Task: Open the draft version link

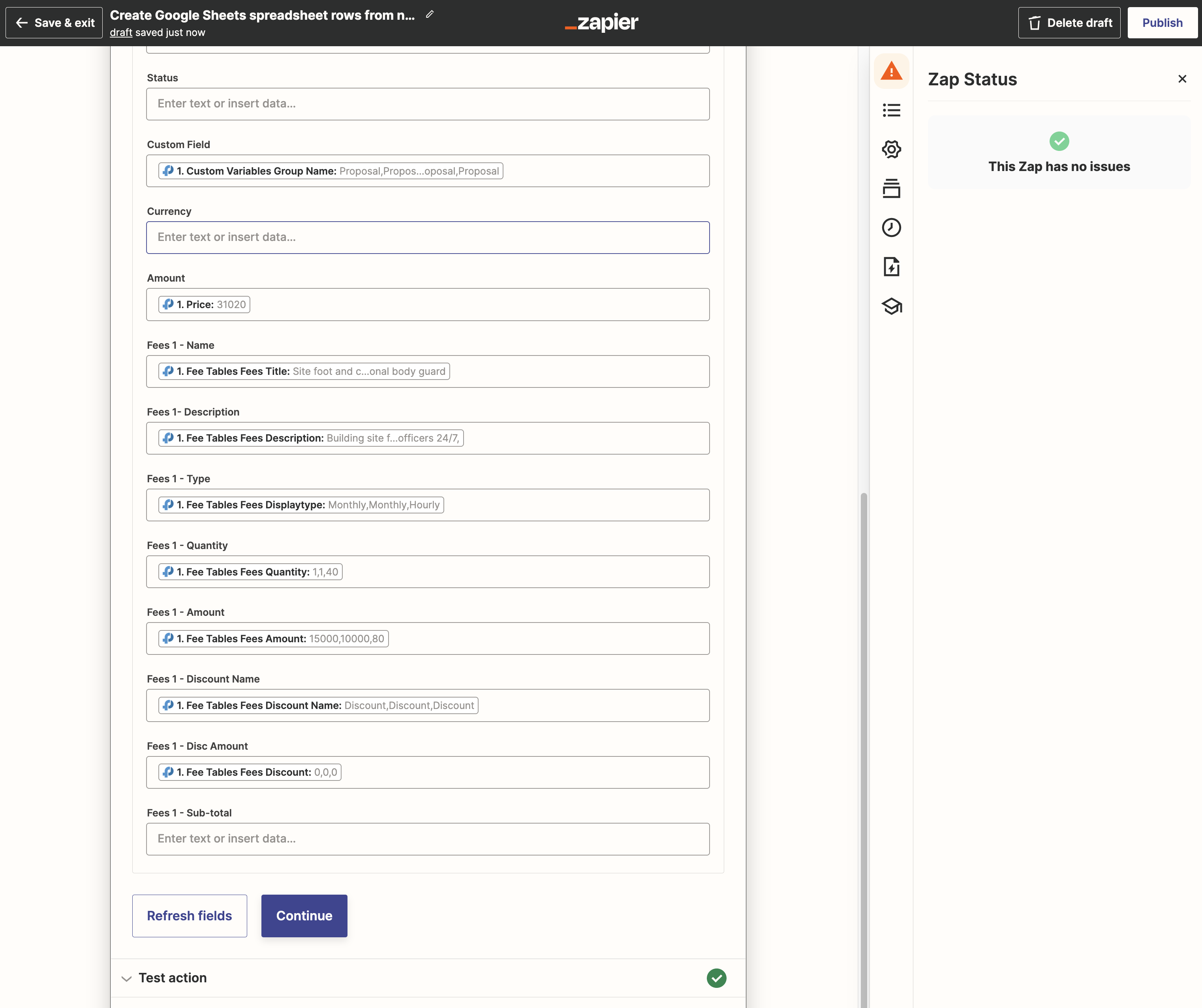Action: click(x=121, y=33)
